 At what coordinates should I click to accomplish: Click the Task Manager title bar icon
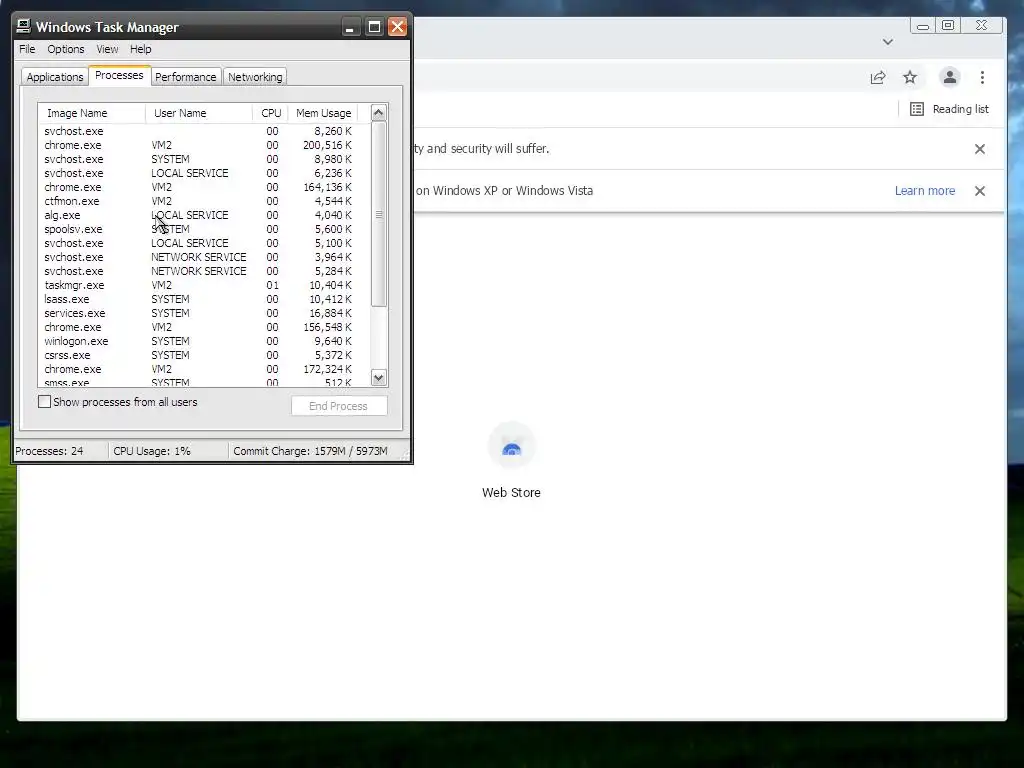(24, 26)
